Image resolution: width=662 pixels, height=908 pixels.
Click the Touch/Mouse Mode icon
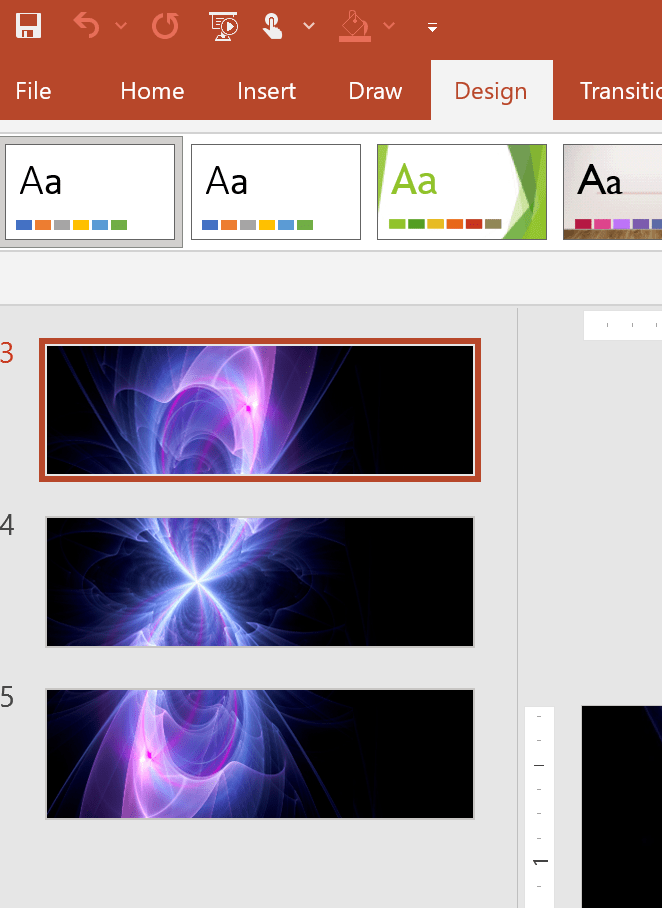[x=273, y=26]
